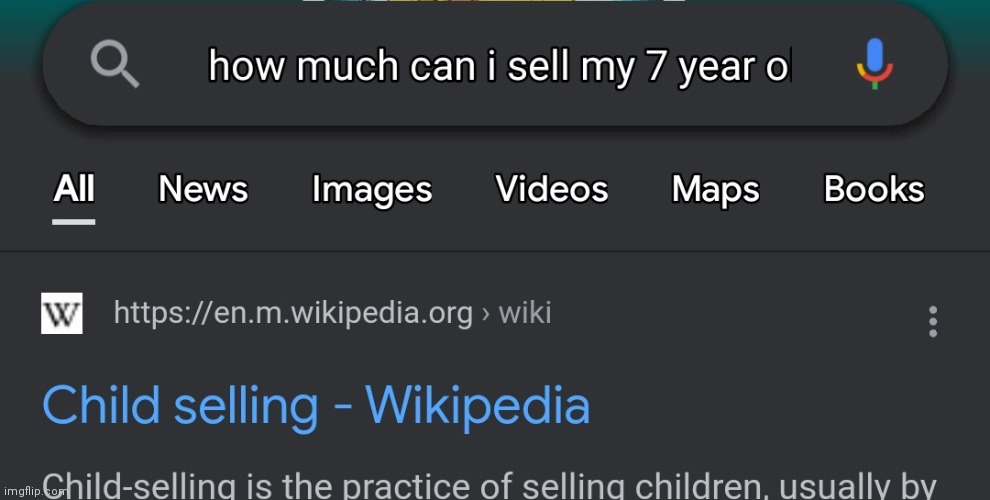Image resolution: width=990 pixels, height=500 pixels.
Task: Switch to the News tab
Action: 203,188
